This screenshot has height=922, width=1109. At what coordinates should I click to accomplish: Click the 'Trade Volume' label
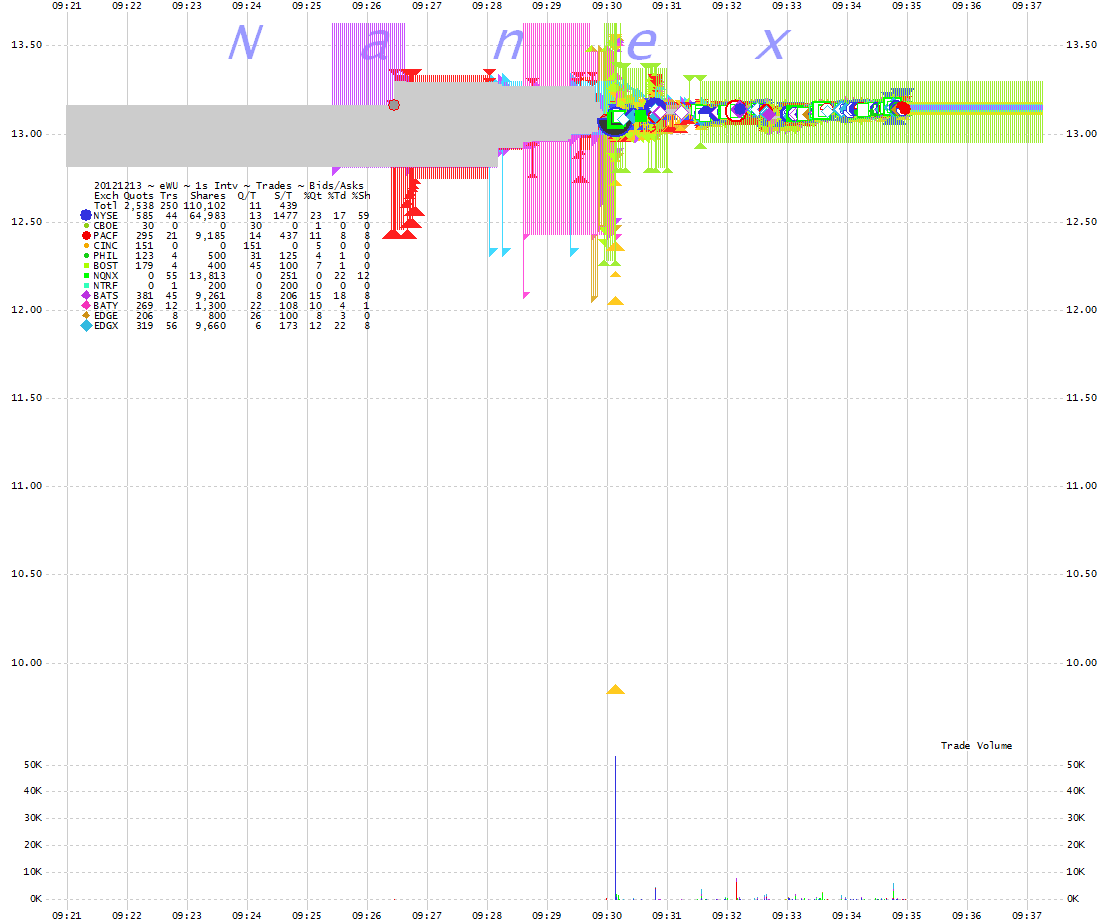click(x=976, y=745)
